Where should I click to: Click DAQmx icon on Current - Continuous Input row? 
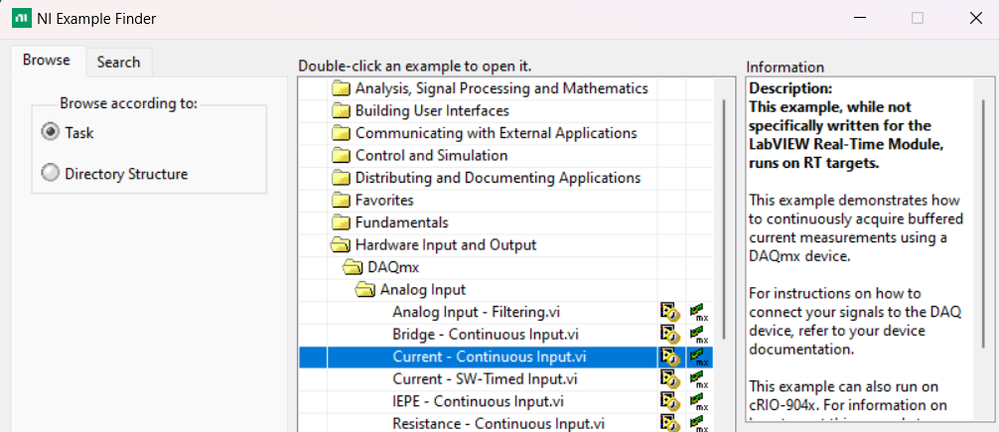(699, 357)
